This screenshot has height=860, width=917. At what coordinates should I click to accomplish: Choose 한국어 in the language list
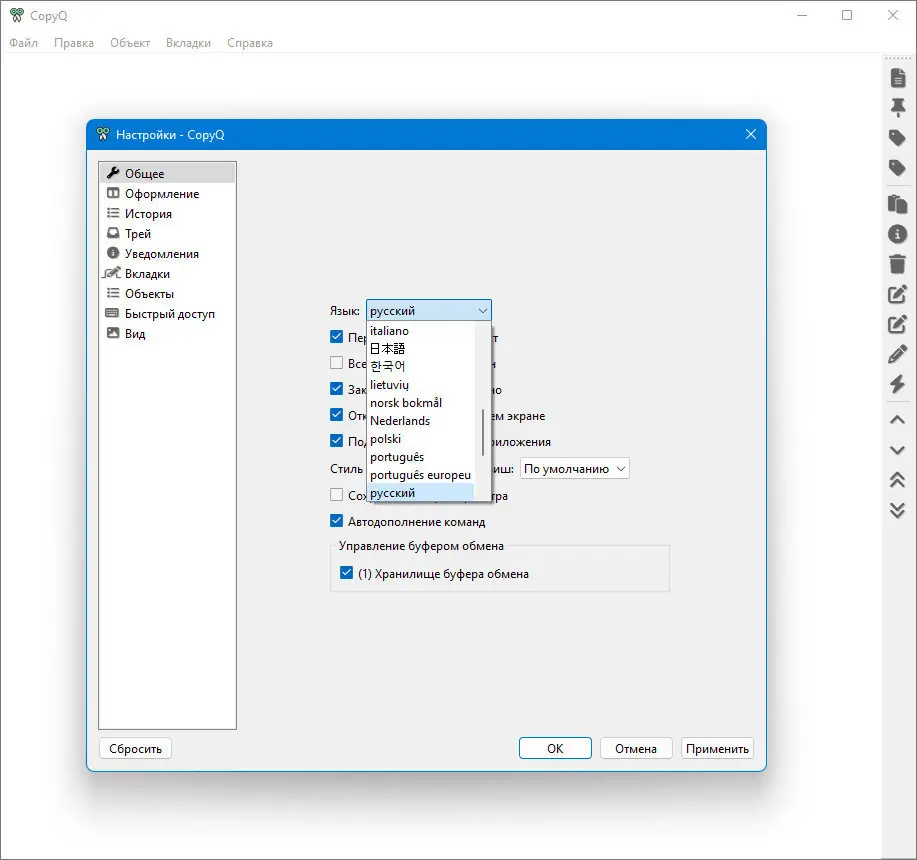click(x=420, y=366)
